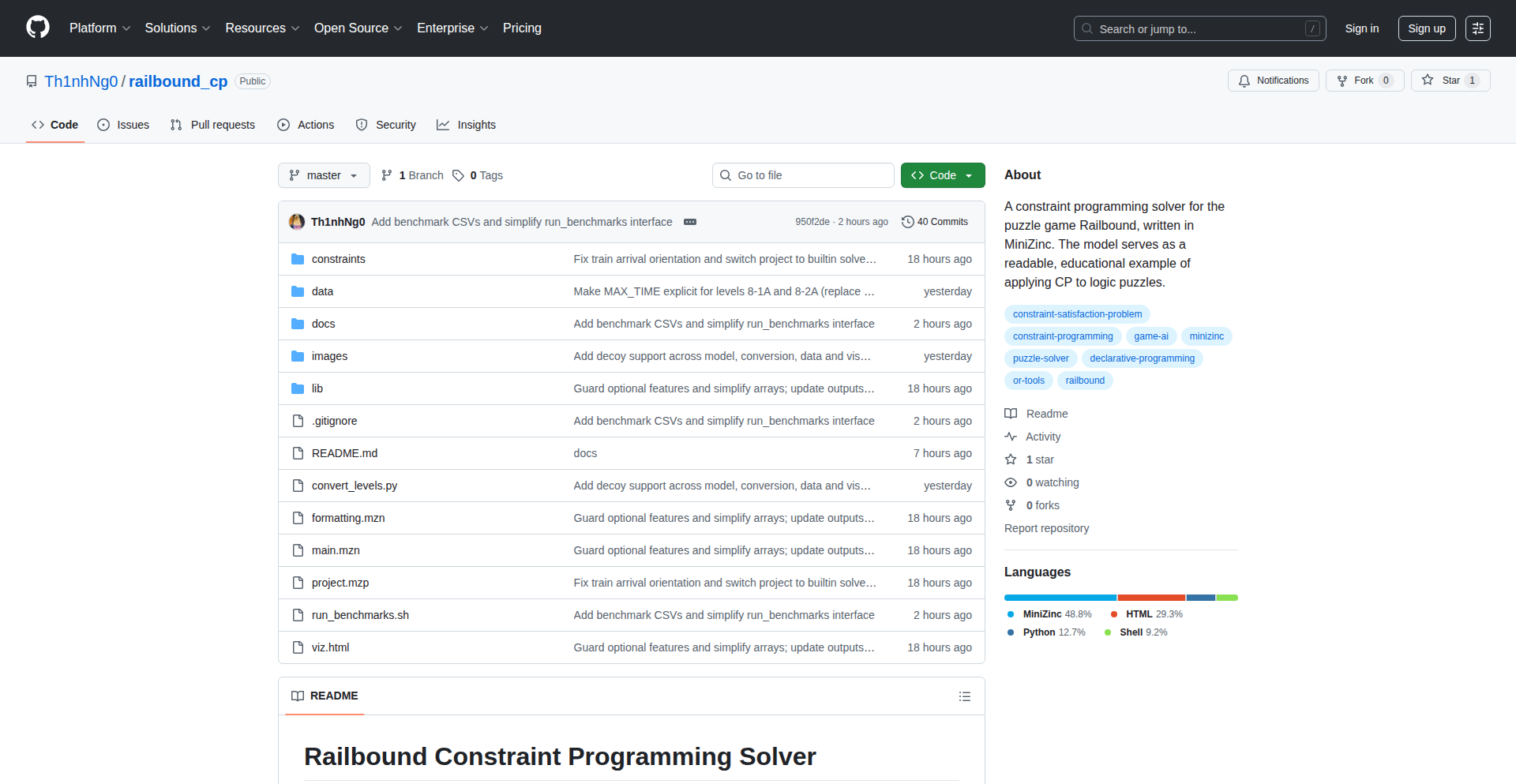1516x784 pixels.
Task: Click the minizinc topic tag
Action: click(x=1206, y=336)
